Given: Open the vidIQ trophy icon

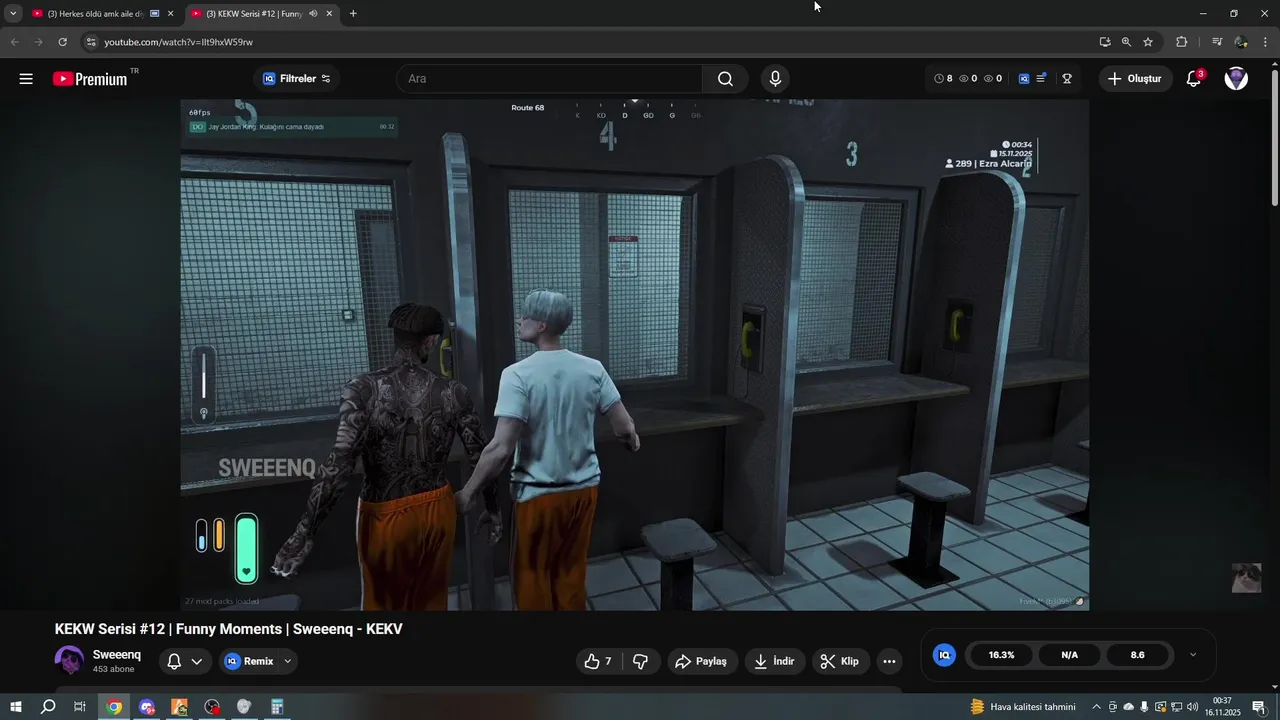Looking at the screenshot, I should coord(1067,79).
